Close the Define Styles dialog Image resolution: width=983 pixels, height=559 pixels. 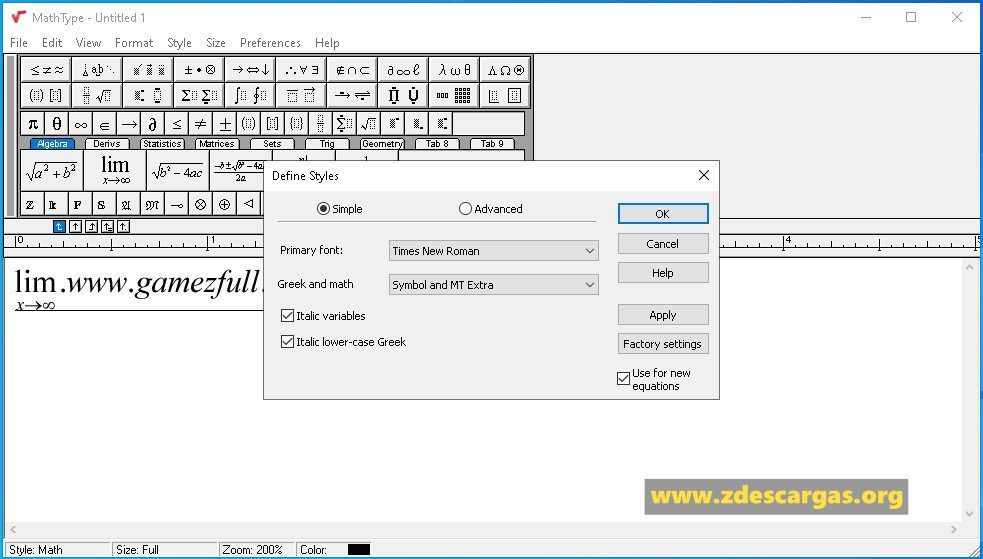coord(704,175)
